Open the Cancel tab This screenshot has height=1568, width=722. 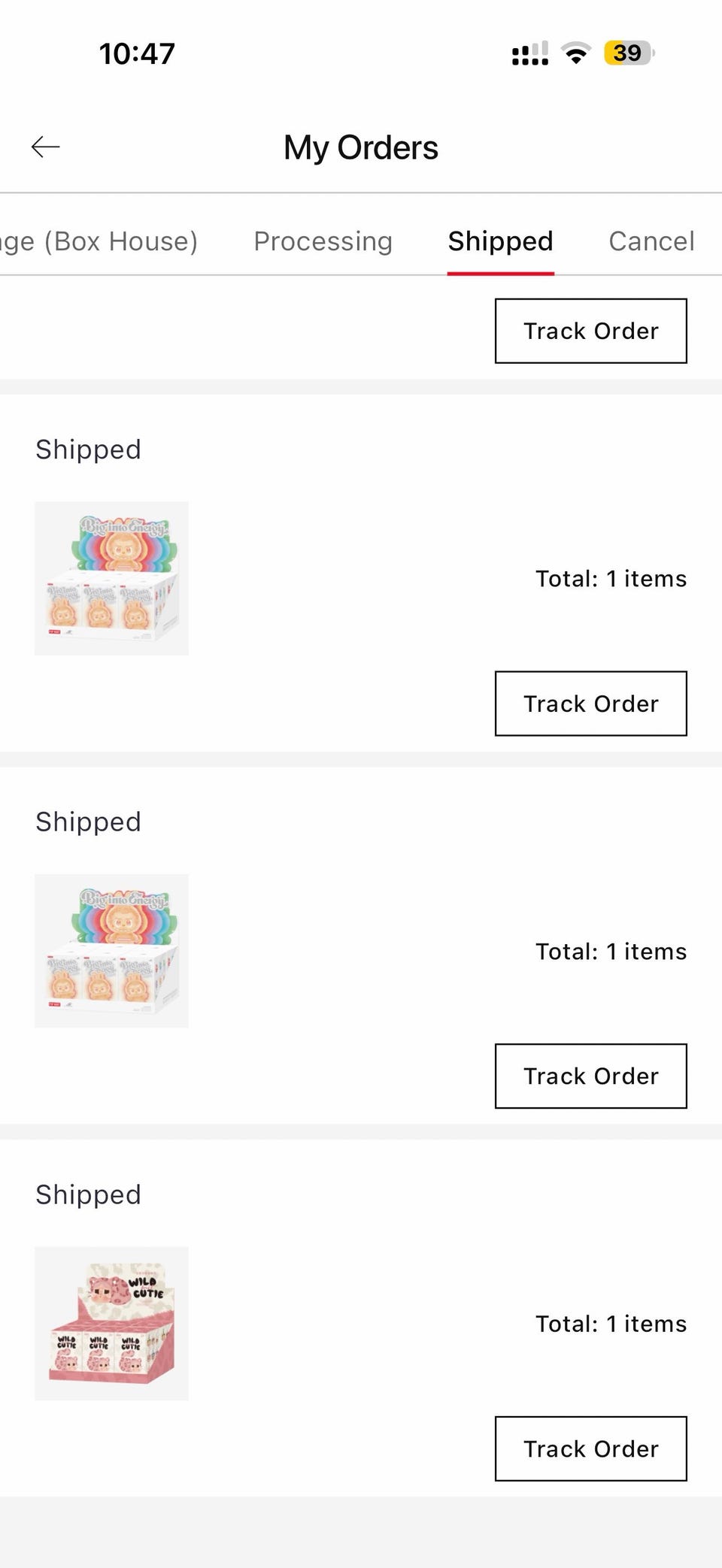click(x=651, y=241)
